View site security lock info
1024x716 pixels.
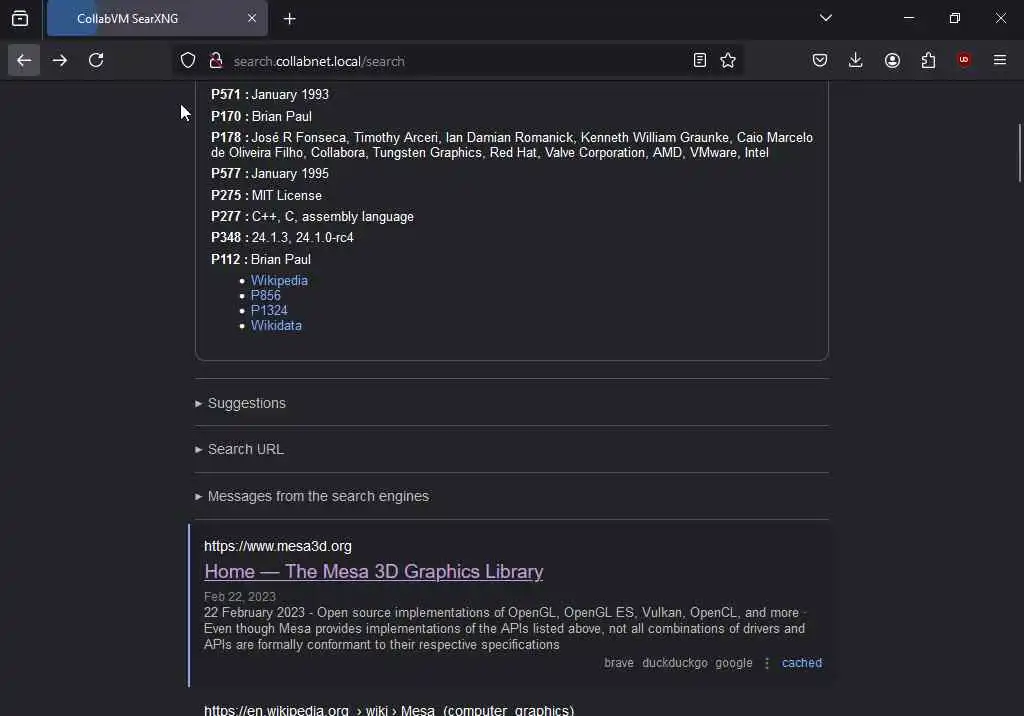[216, 61]
